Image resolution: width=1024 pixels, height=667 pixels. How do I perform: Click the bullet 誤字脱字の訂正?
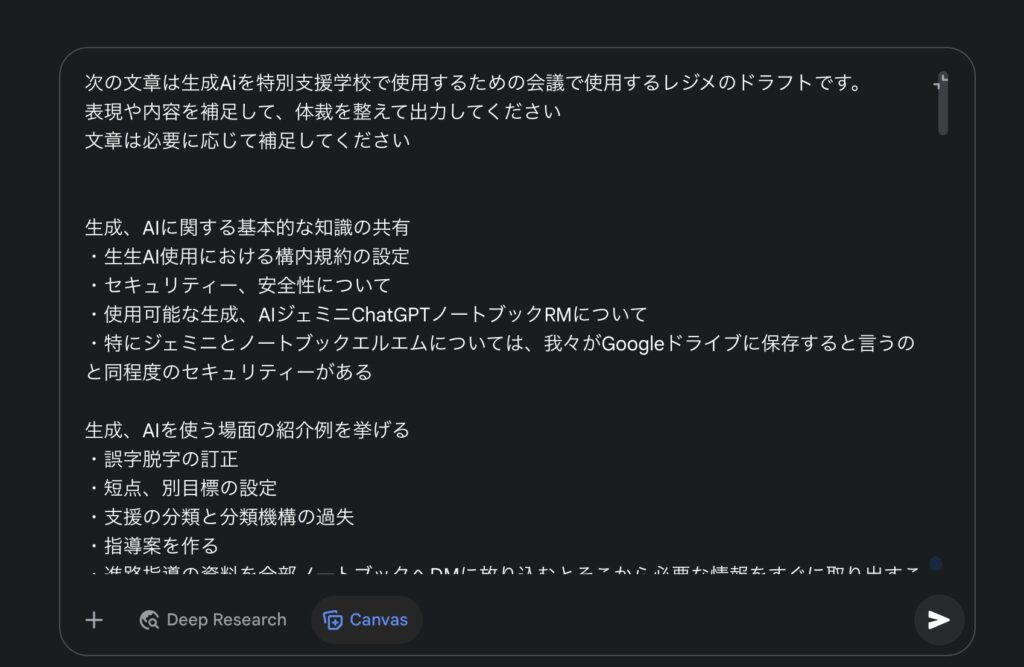pos(162,459)
